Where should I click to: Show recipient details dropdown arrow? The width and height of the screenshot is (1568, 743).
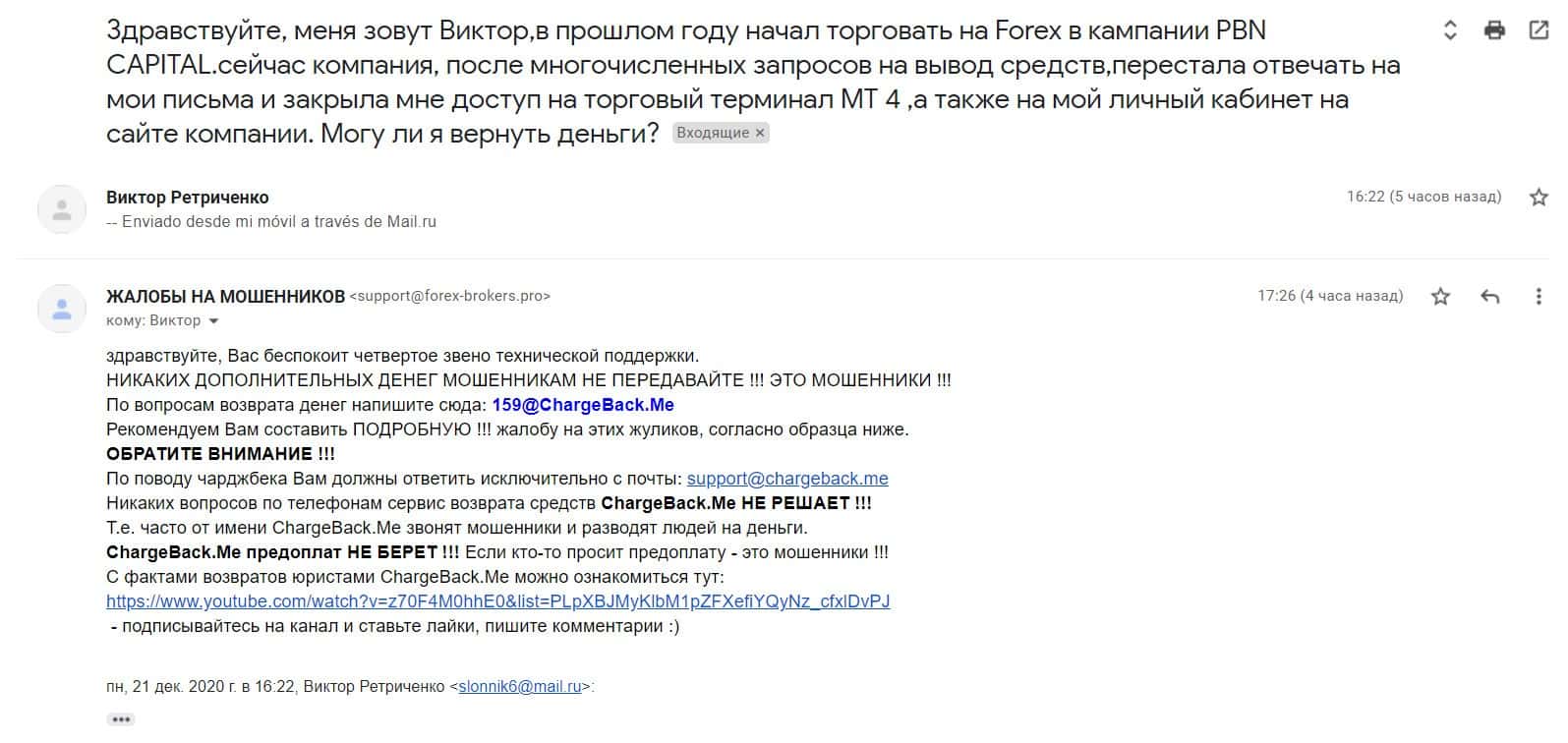point(214,321)
